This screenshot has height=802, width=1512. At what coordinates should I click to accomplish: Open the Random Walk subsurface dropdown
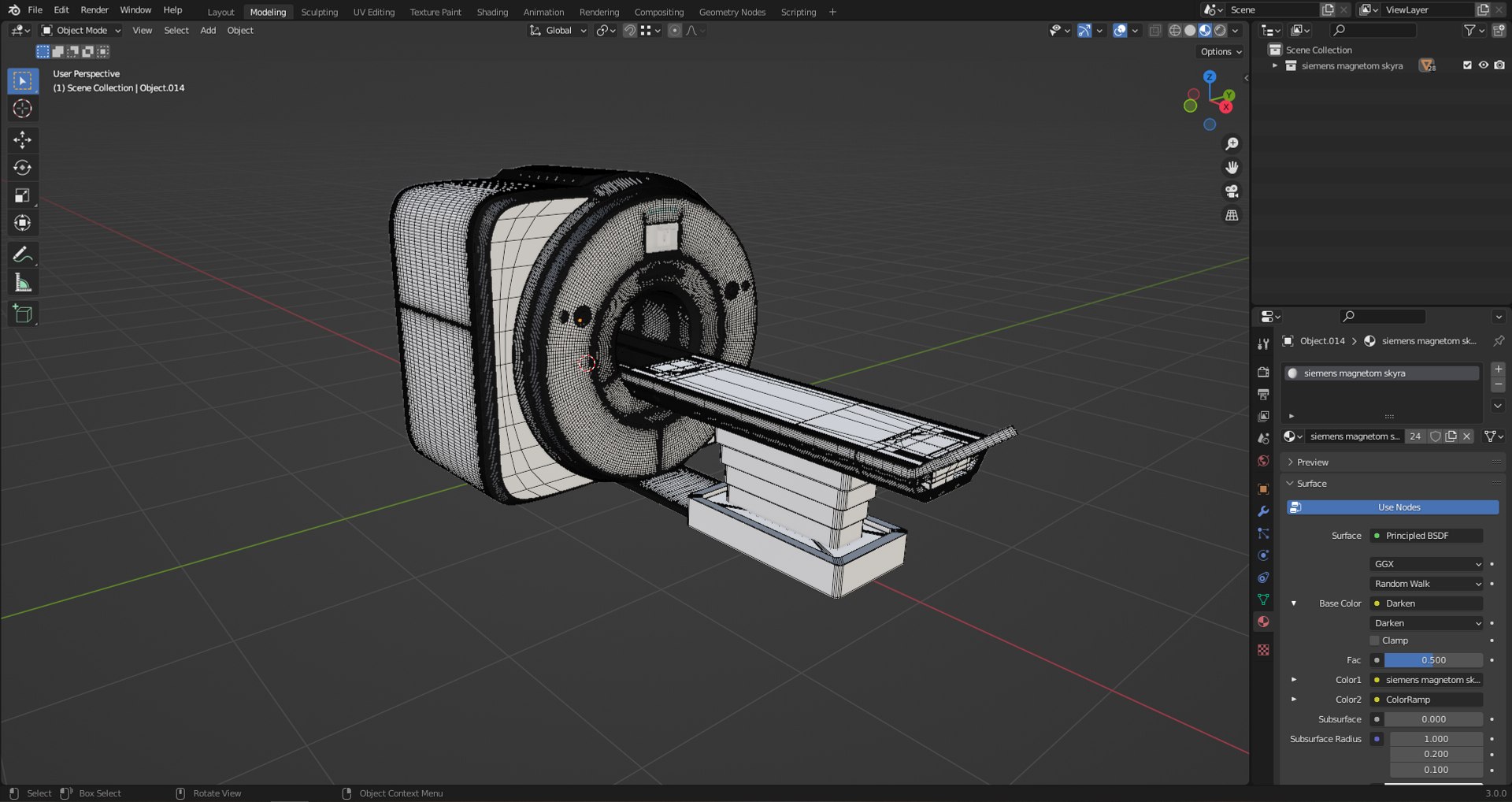[1427, 584]
